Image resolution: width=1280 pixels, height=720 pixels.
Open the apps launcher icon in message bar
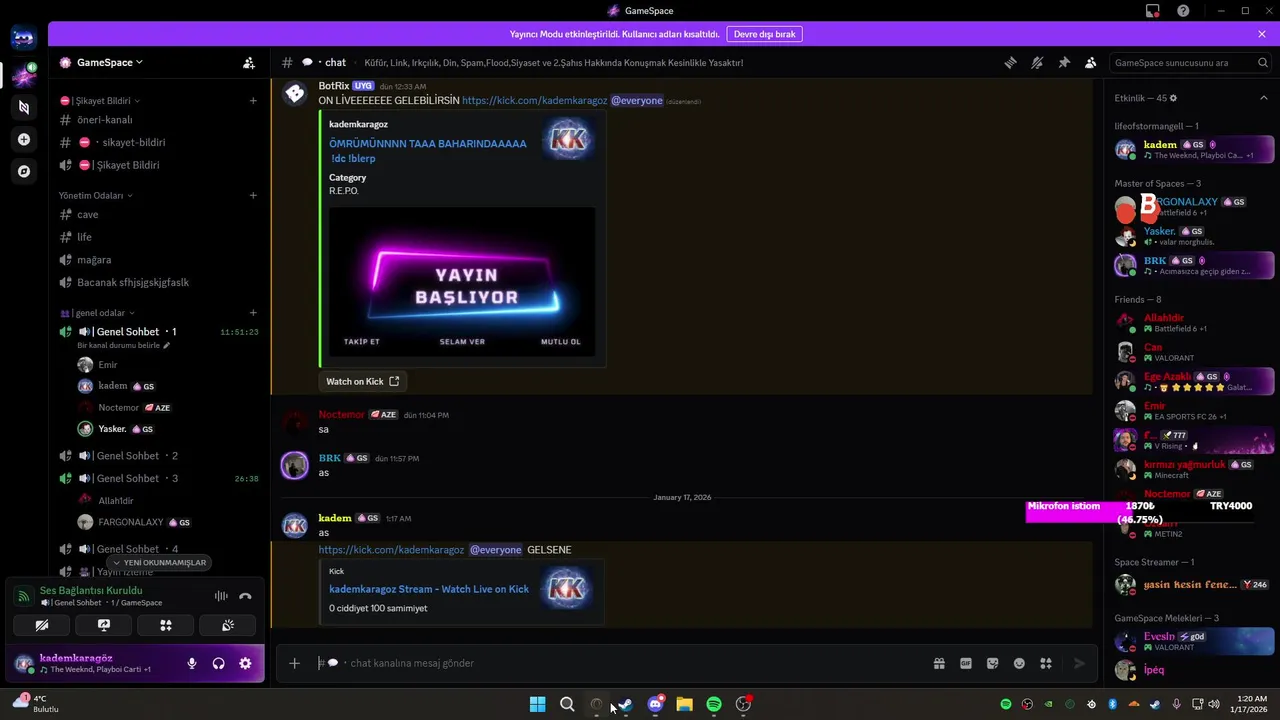tap(1046, 663)
